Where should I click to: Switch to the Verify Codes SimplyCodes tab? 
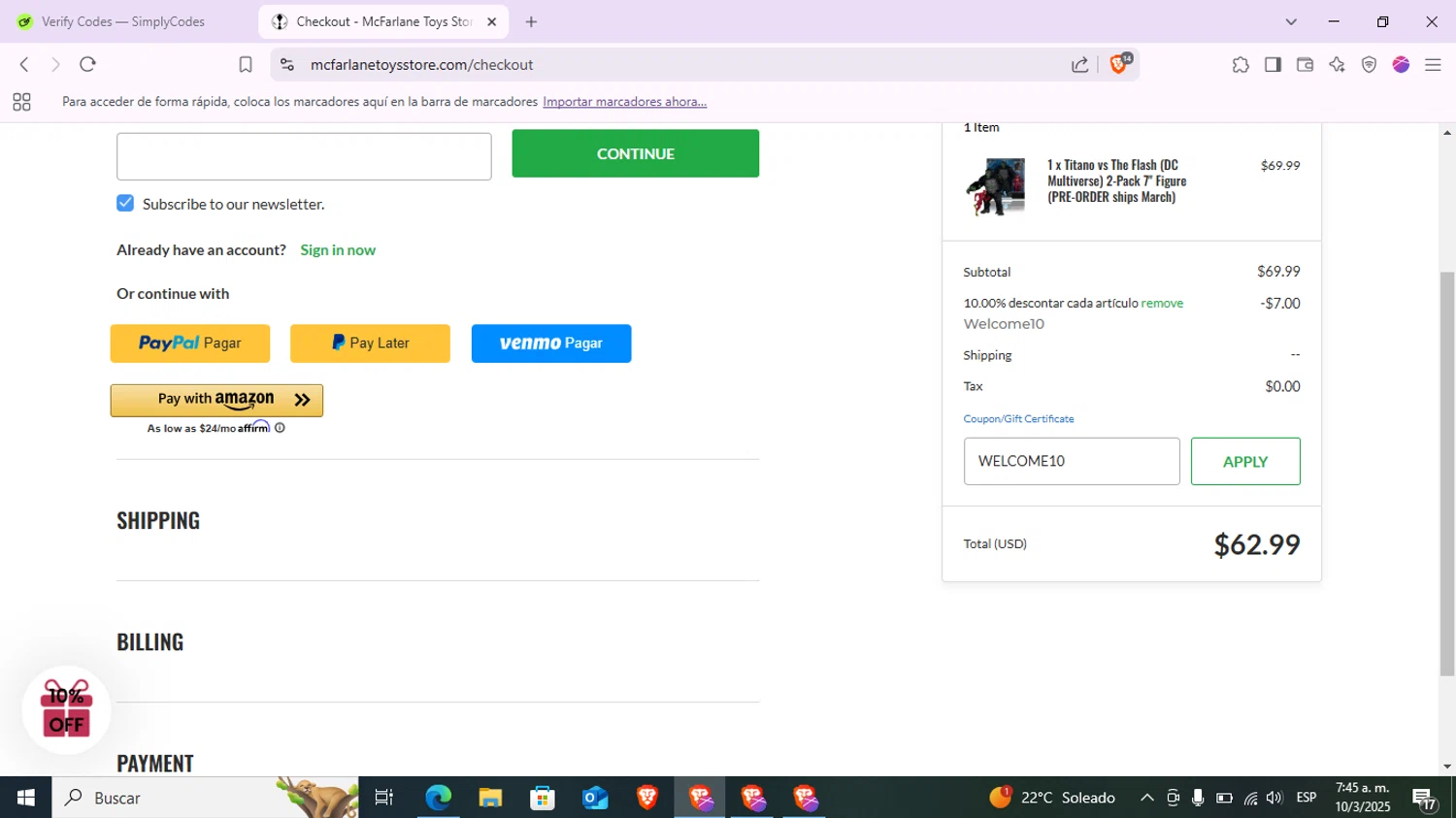click(124, 21)
